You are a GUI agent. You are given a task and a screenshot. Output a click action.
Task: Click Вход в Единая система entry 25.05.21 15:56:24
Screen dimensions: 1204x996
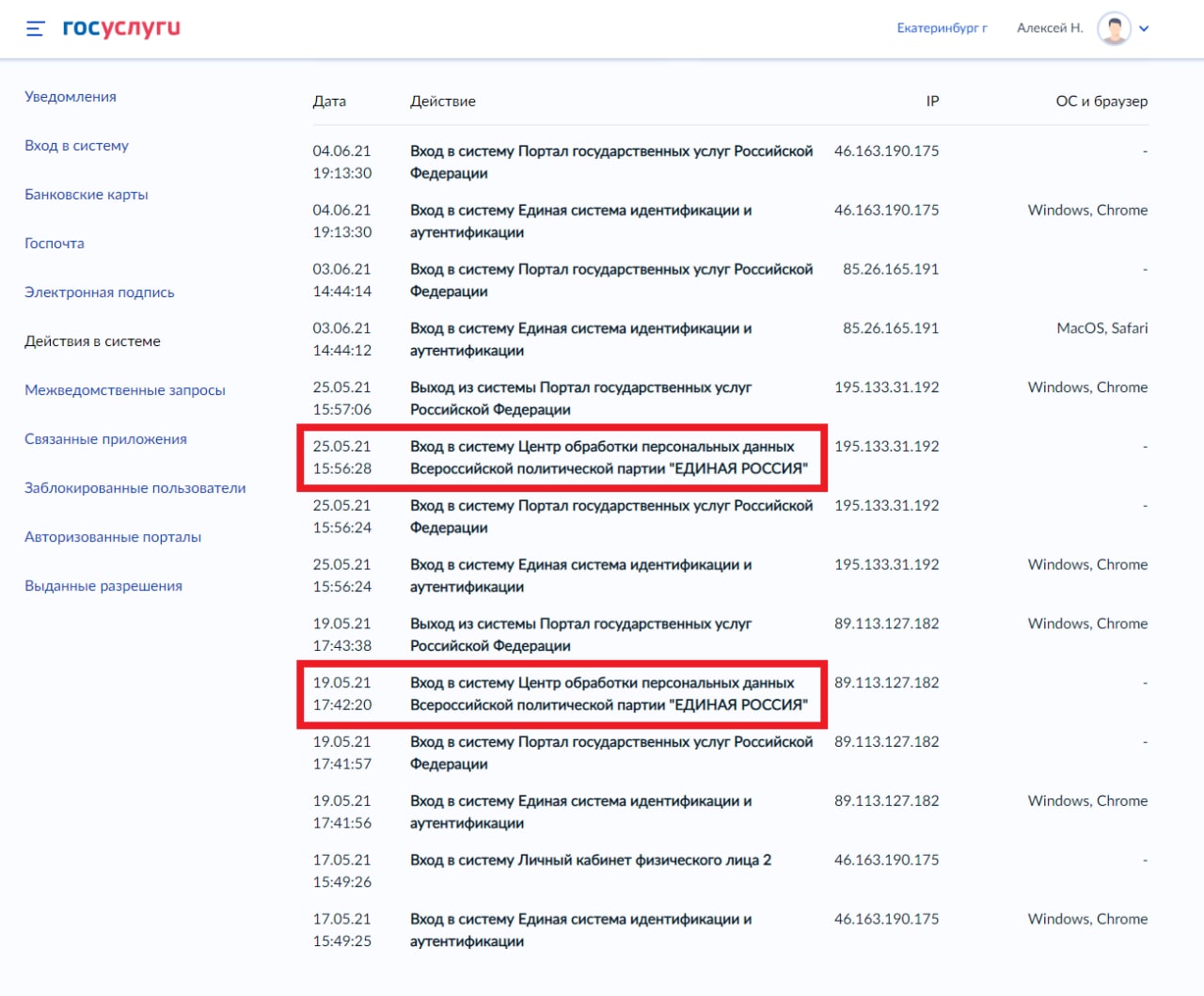tap(581, 576)
